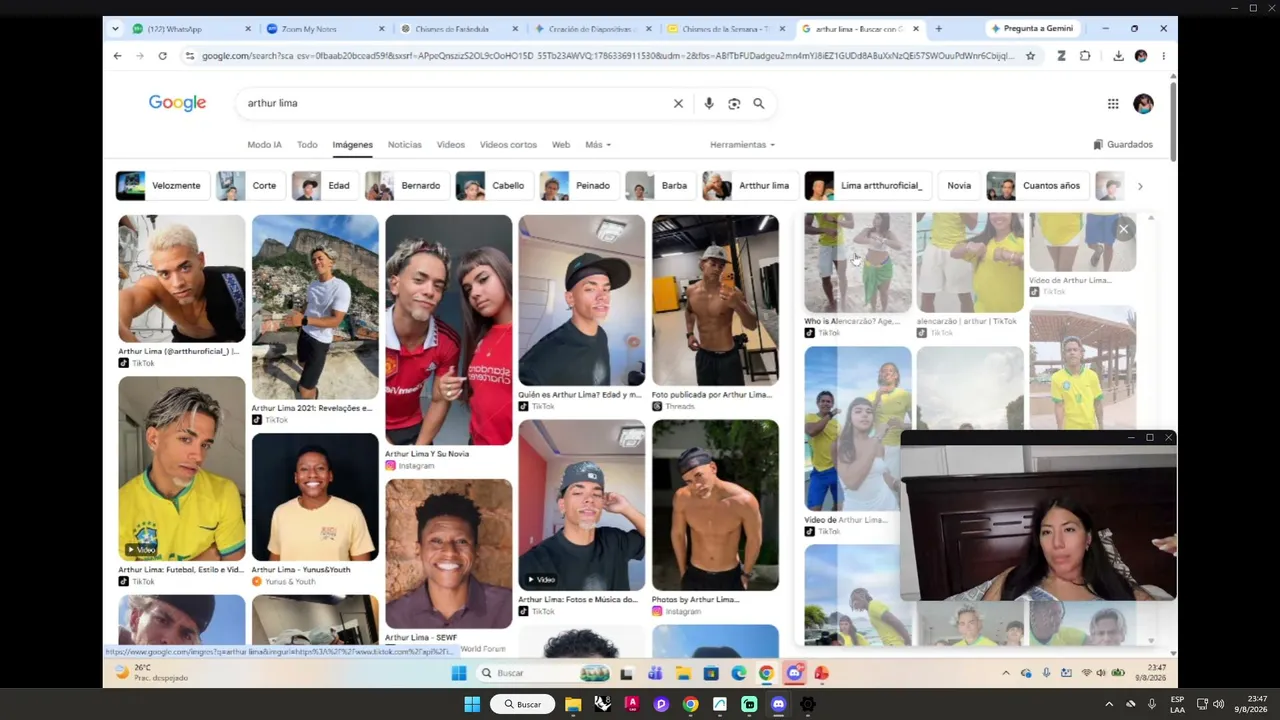Switch to the Zoom My Notes tab
The image size is (1280, 720).
pos(325,29)
